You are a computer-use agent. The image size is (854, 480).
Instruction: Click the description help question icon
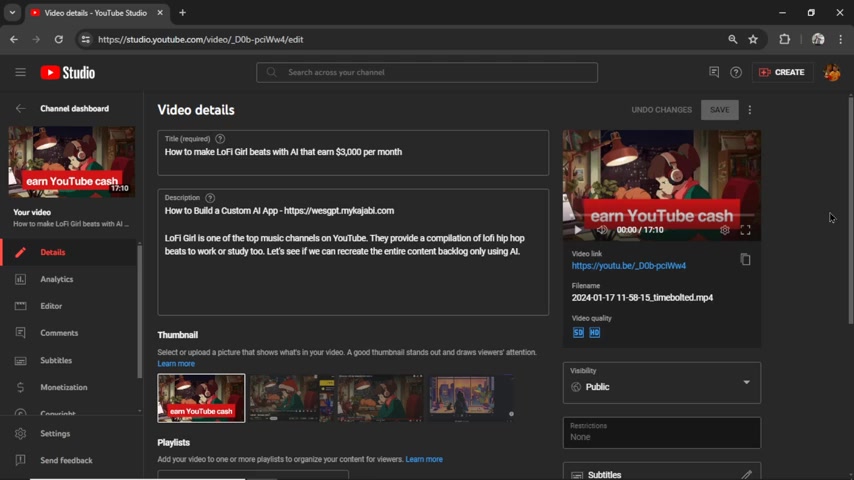tap(210, 198)
